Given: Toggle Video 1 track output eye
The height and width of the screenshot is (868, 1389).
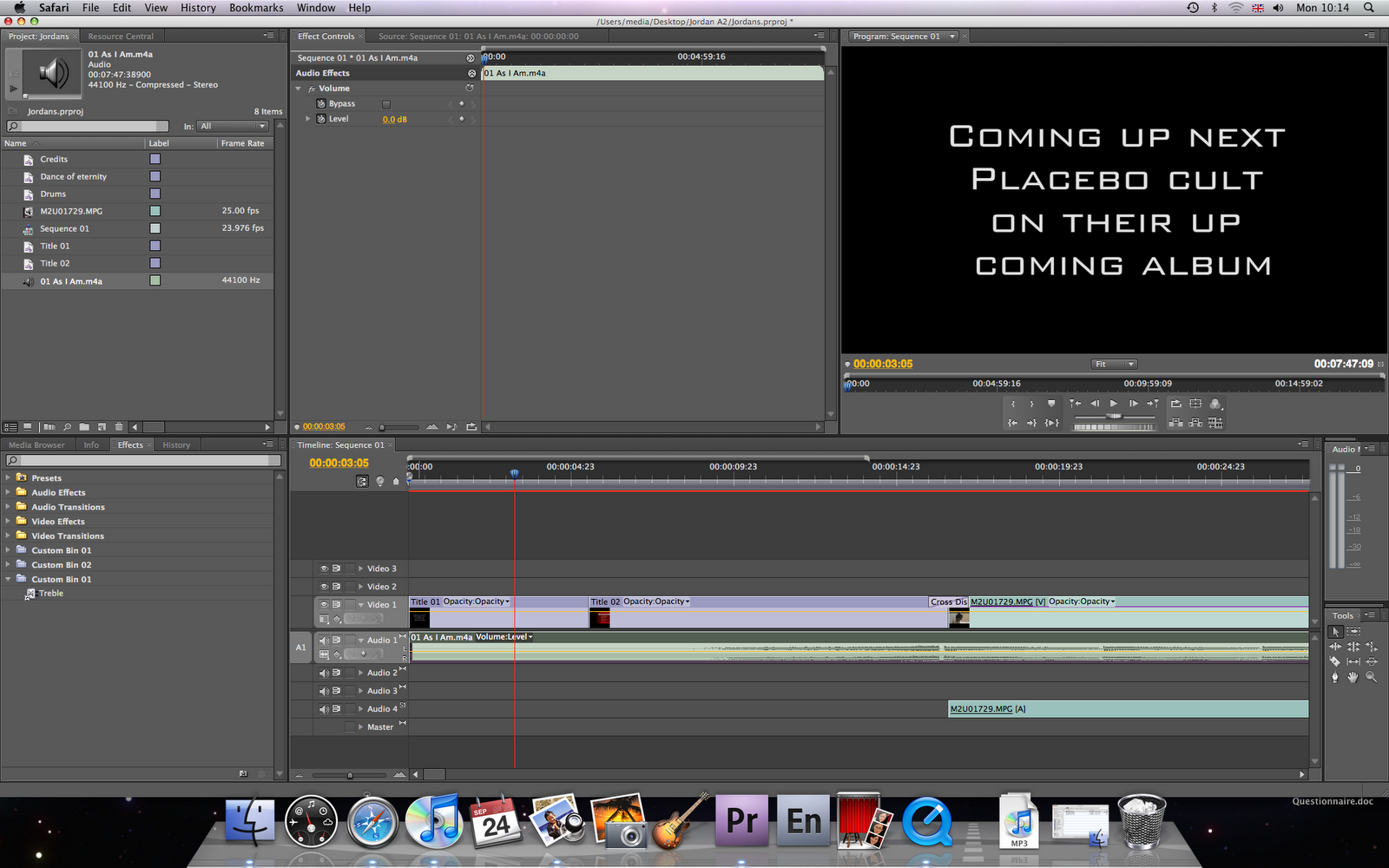Looking at the screenshot, I should (324, 605).
